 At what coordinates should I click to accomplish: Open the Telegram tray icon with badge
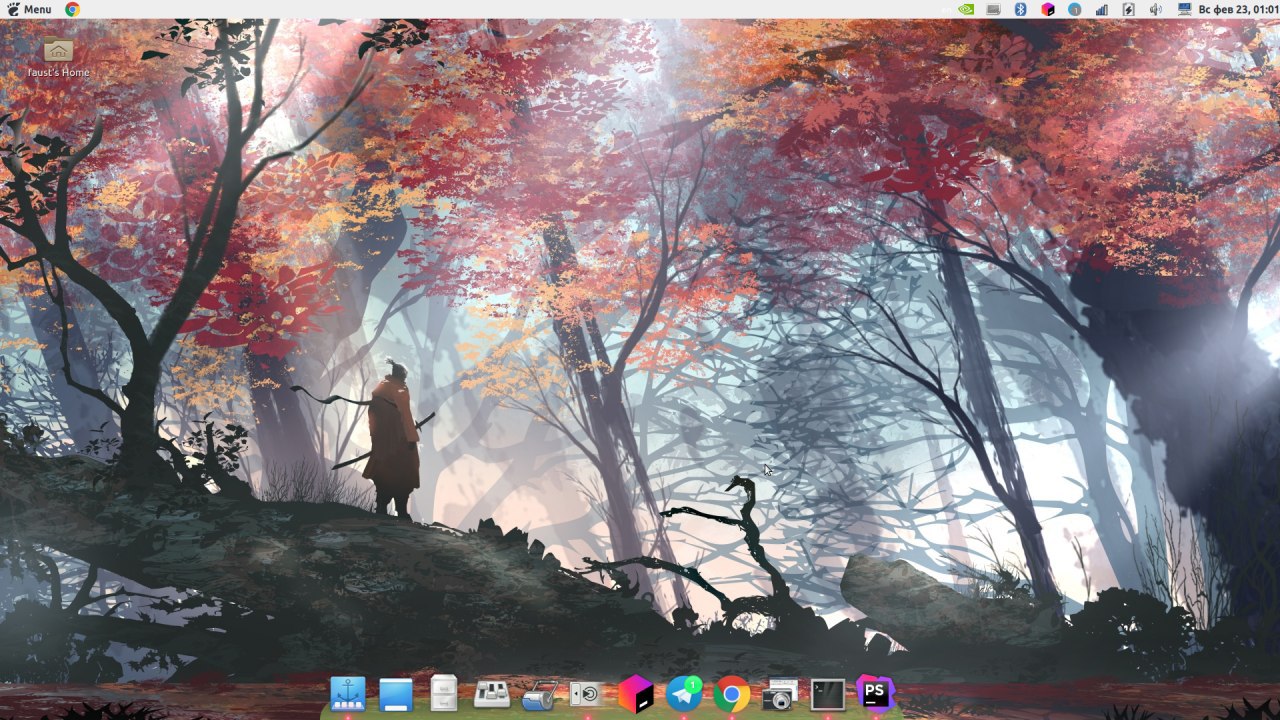click(x=1075, y=9)
